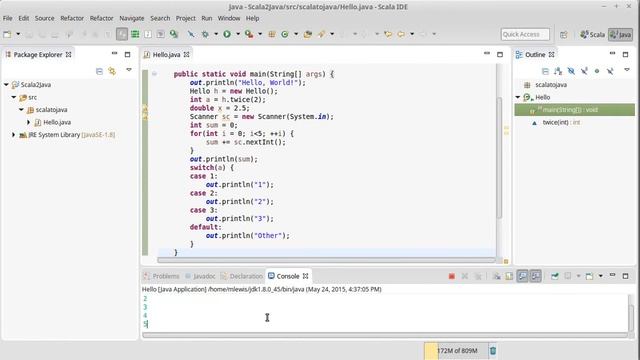Screen dimensions: 640x360
Task: Switch to the Declaration tab
Action: point(242,276)
